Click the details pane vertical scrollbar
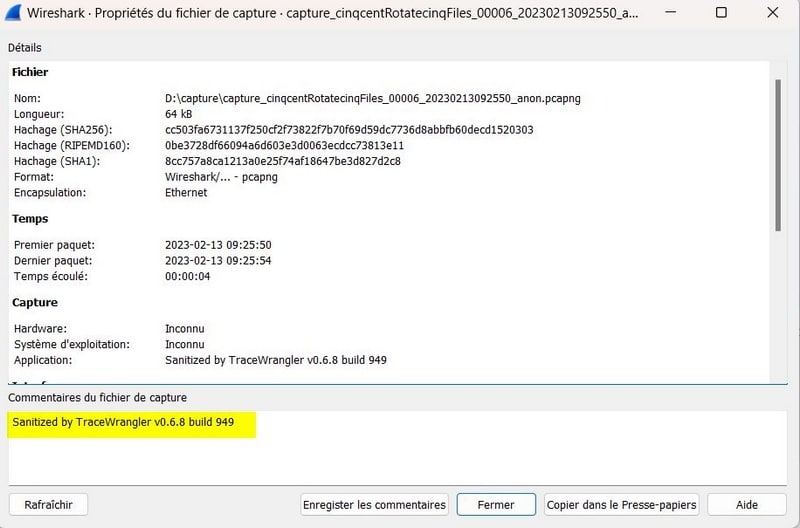This screenshot has height=528, width=800. [778, 155]
